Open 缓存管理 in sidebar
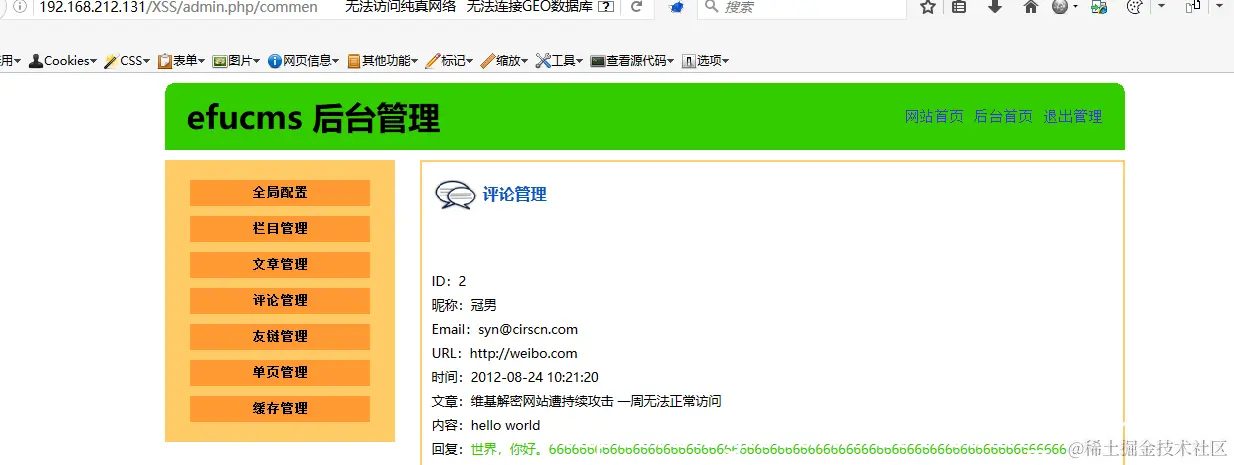 [280, 409]
